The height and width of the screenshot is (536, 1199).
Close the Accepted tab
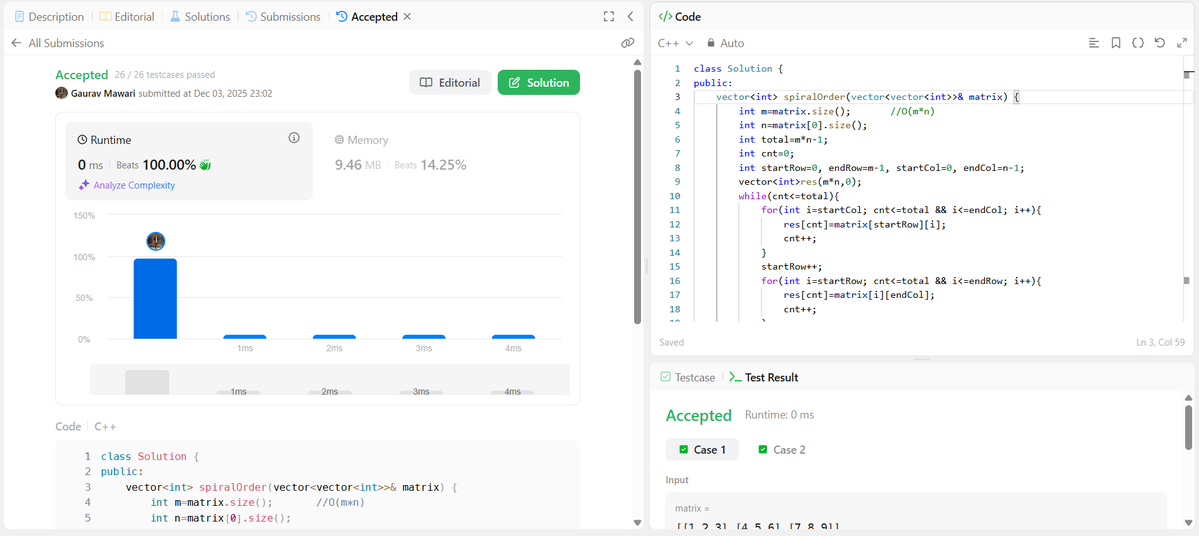(407, 17)
